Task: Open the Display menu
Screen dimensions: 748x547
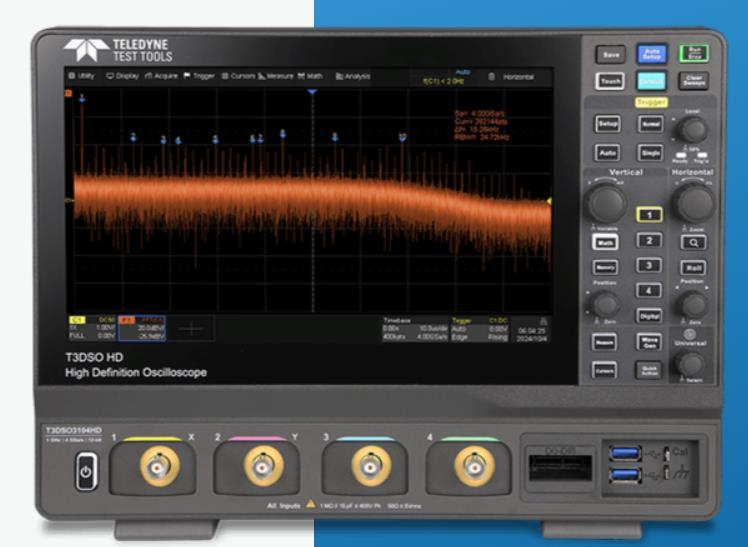Action: [123, 76]
